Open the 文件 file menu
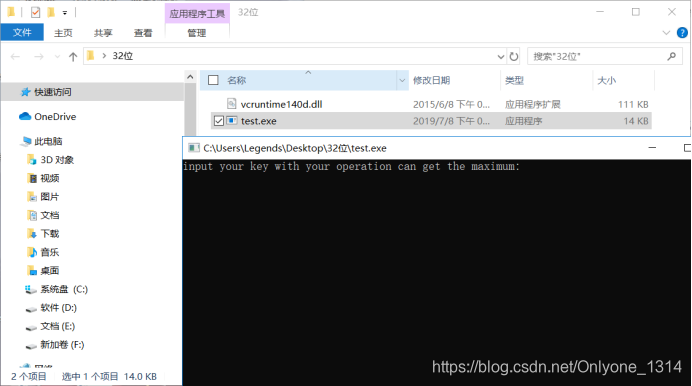This screenshot has height=386, width=692. [22, 33]
